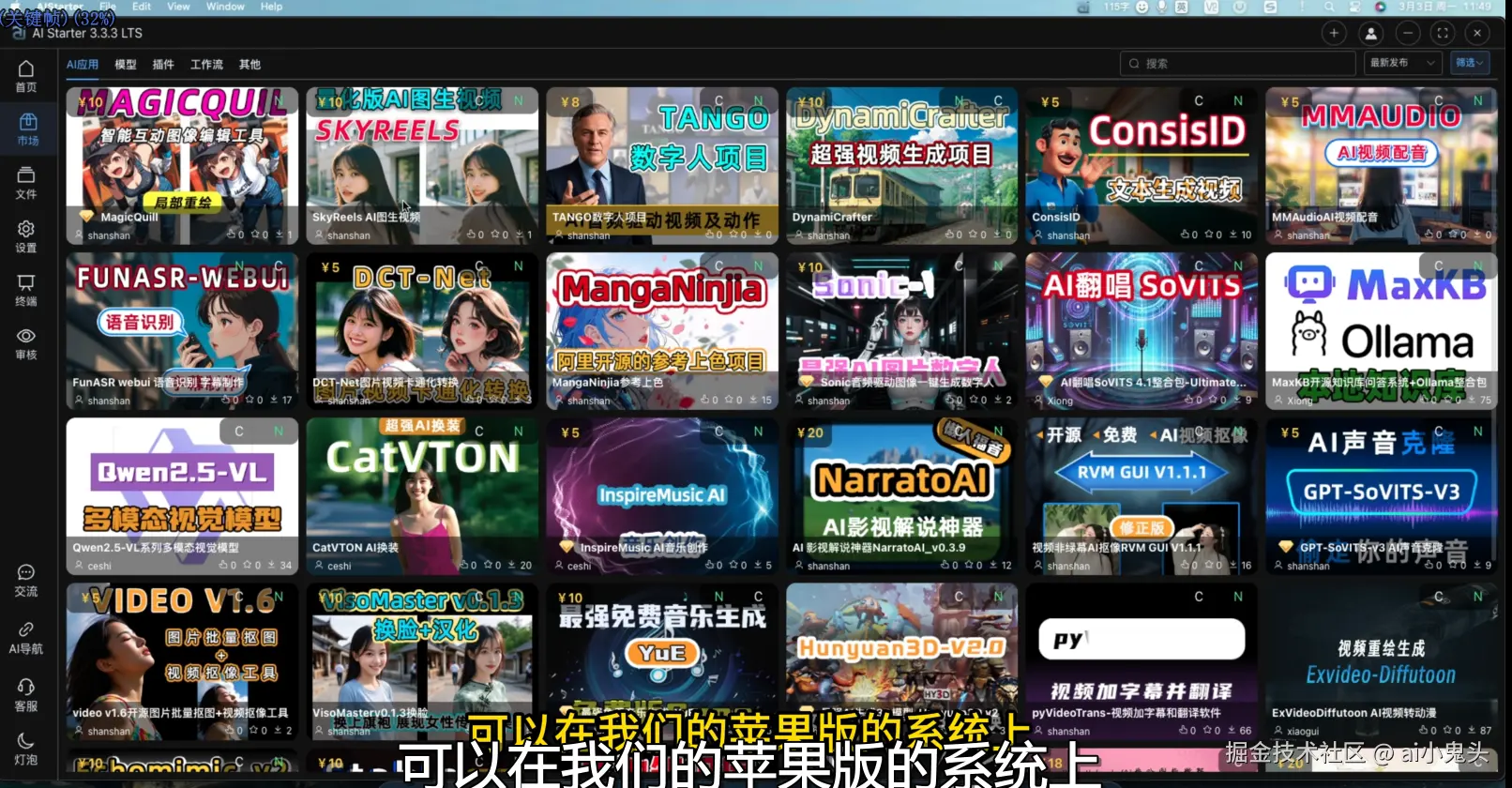This screenshot has height=788, width=1512.
Task: Expand the 最新发布 sort dropdown
Action: [1403, 63]
